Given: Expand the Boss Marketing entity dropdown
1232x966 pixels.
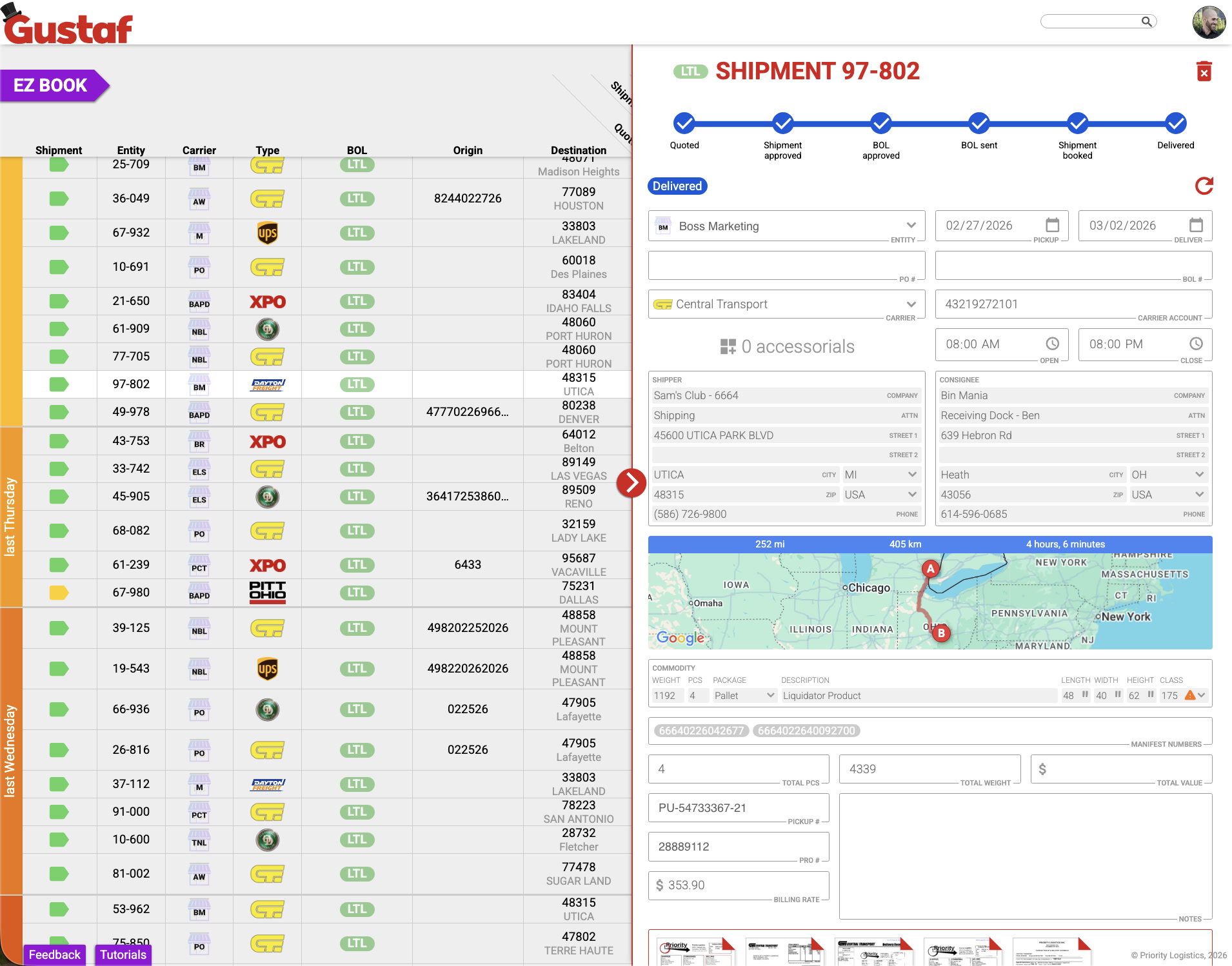Looking at the screenshot, I should [x=911, y=226].
